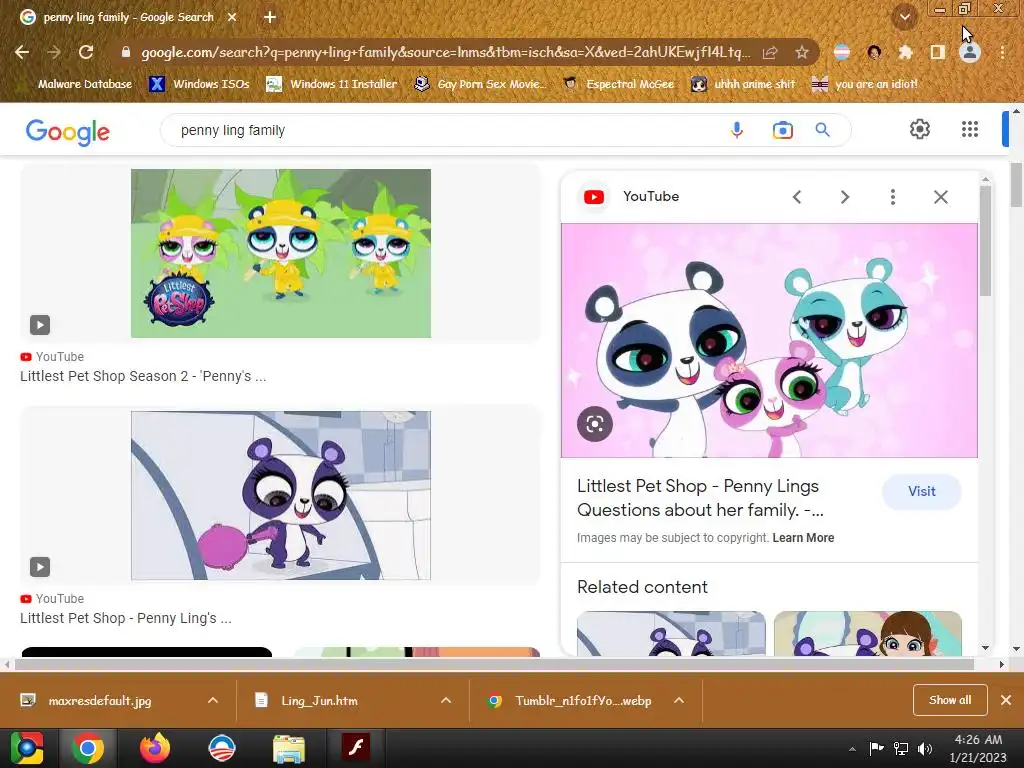The width and height of the screenshot is (1024, 768).
Task: Toggle the browser side panel icon
Action: click(x=937, y=52)
